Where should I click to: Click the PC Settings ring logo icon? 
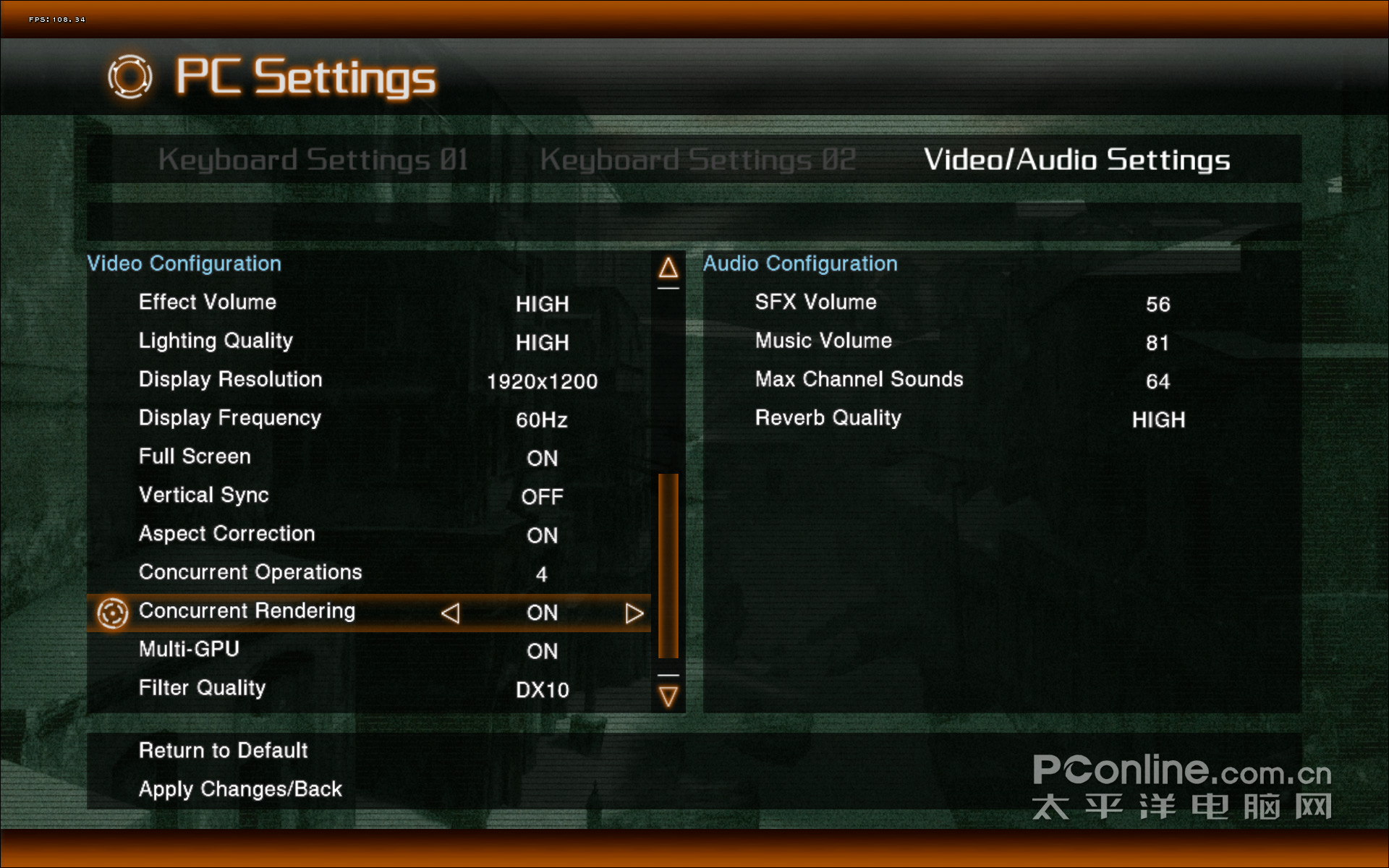point(130,77)
